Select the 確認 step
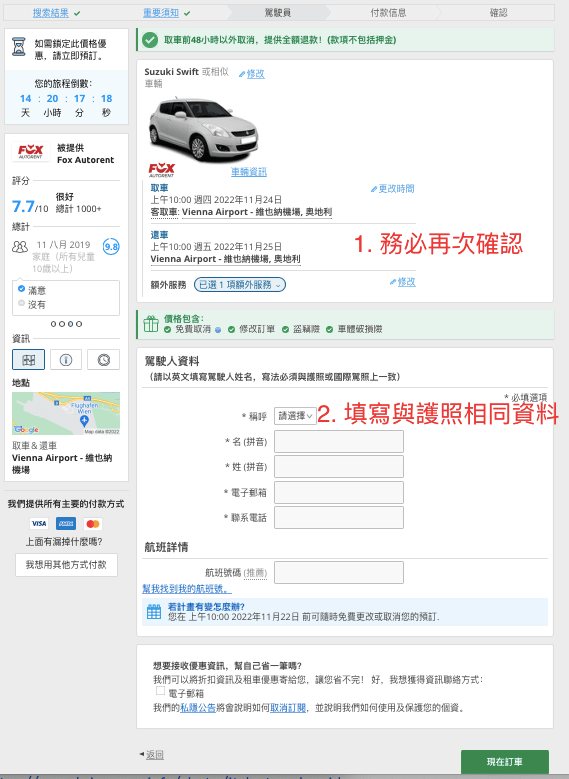This screenshot has height=779, width=569. coord(498,13)
